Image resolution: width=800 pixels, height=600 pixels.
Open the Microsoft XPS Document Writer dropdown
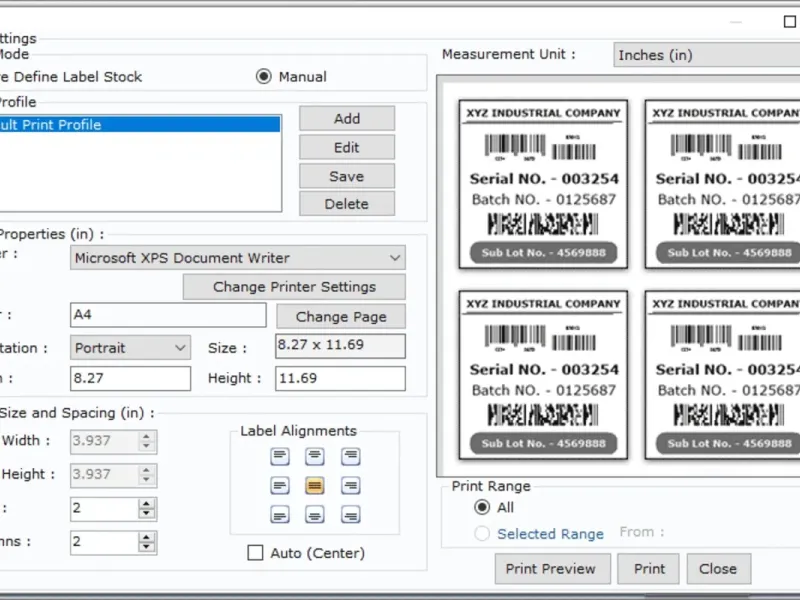238,258
